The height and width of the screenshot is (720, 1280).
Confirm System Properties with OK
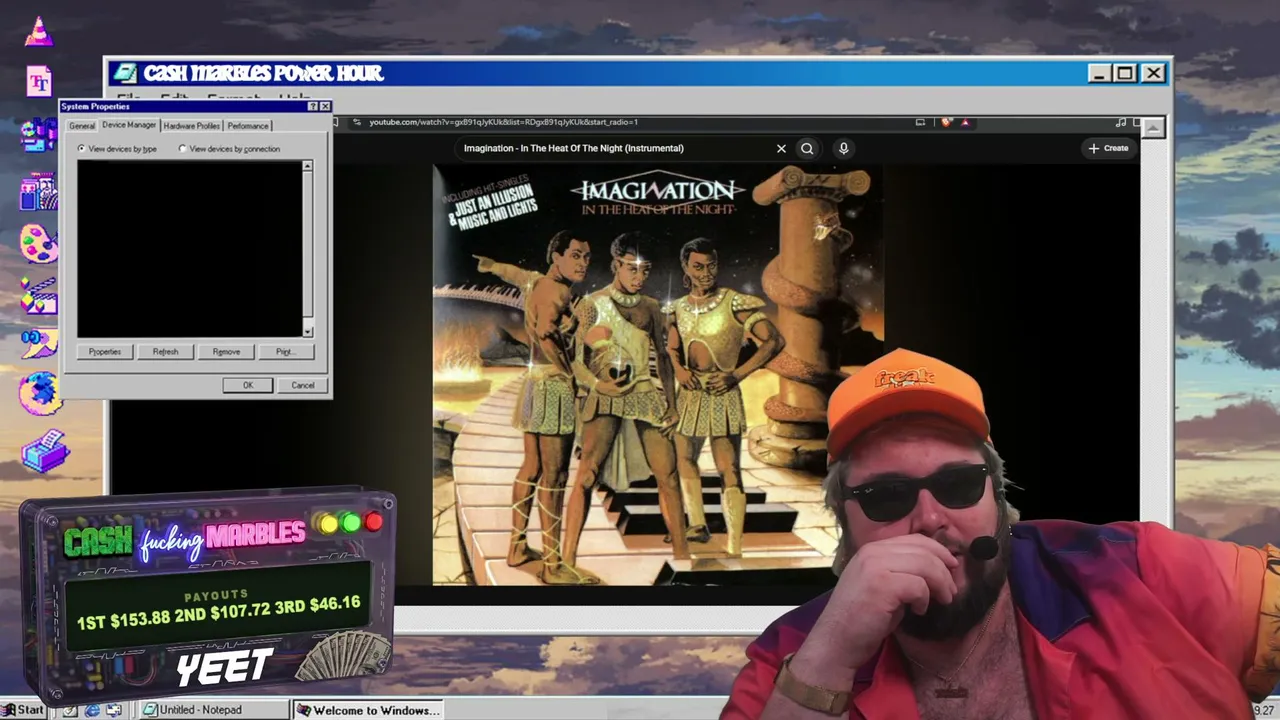248,385
